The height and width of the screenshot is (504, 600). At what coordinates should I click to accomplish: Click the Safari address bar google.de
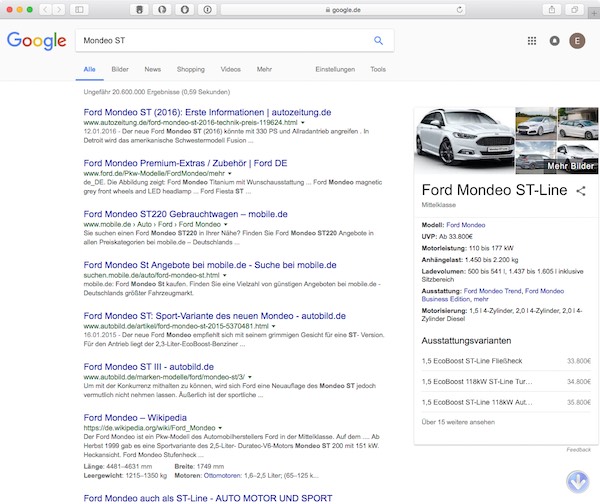click(343, 10)
